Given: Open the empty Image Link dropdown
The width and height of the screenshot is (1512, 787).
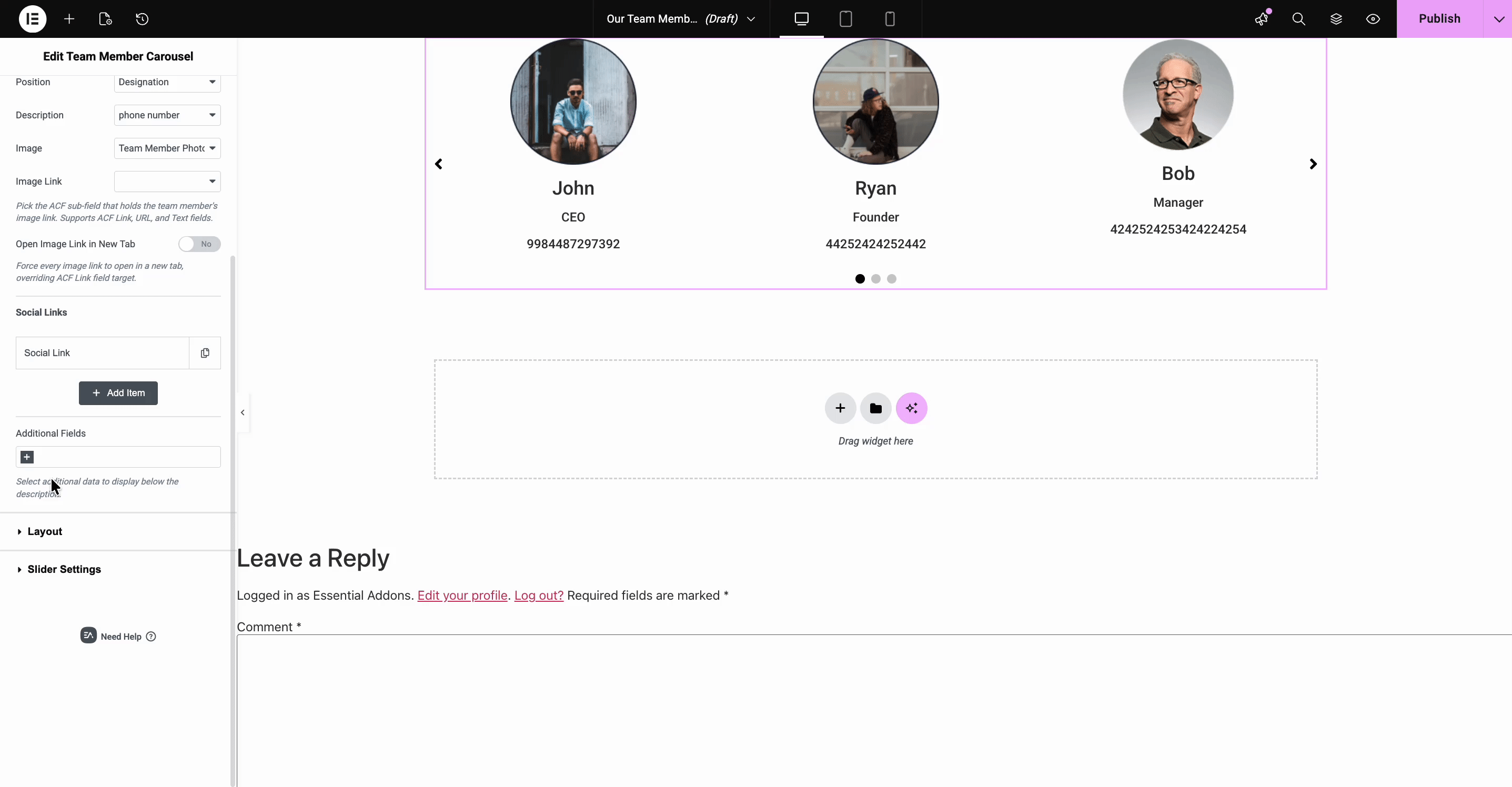Looking at the screenshot, I should (167, 181).
